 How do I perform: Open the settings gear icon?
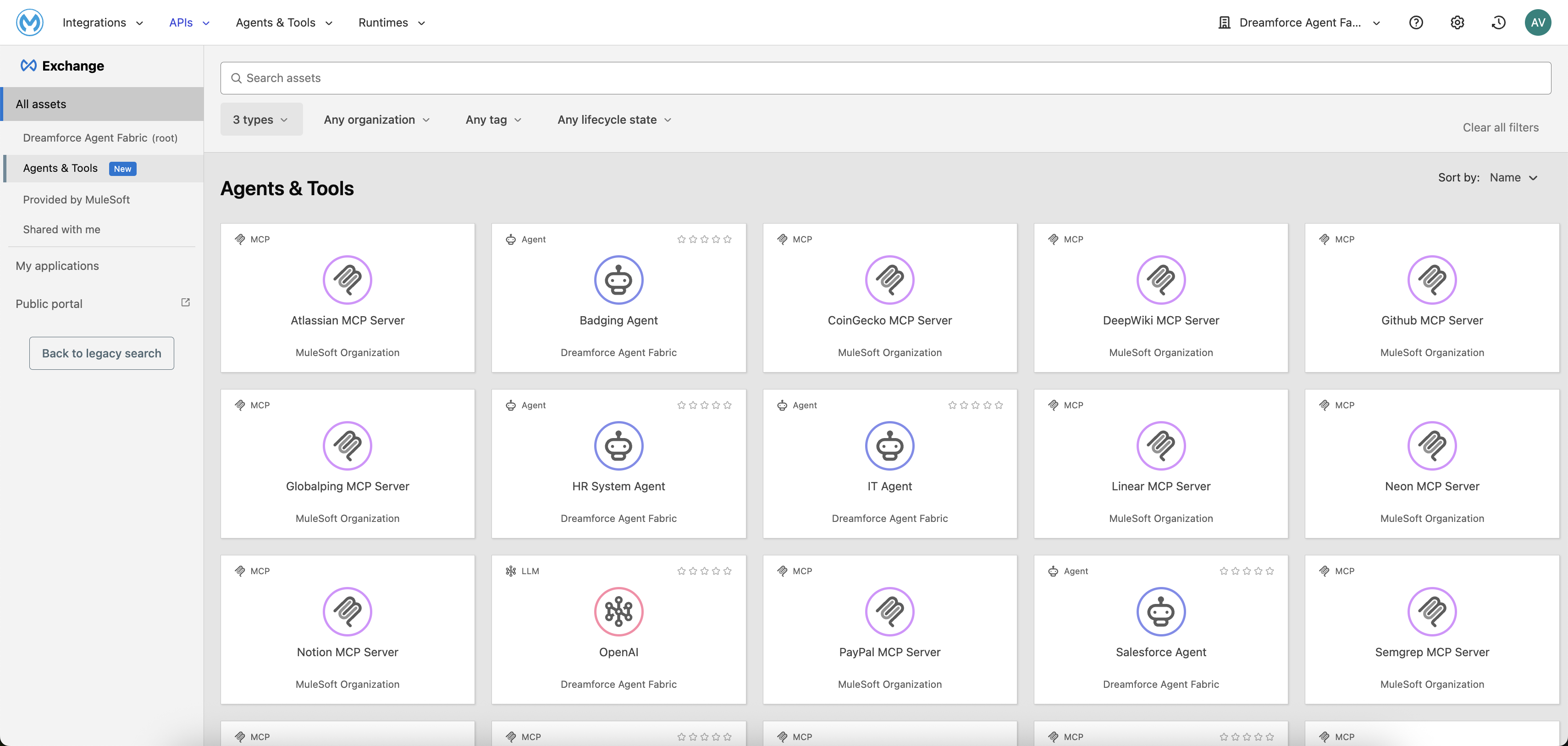click(x=1457, y=22)
